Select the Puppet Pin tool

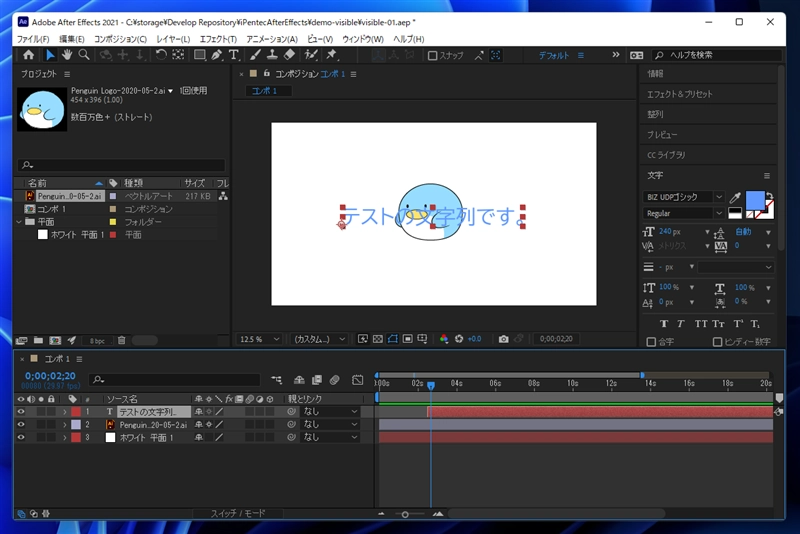coord(332,55)
